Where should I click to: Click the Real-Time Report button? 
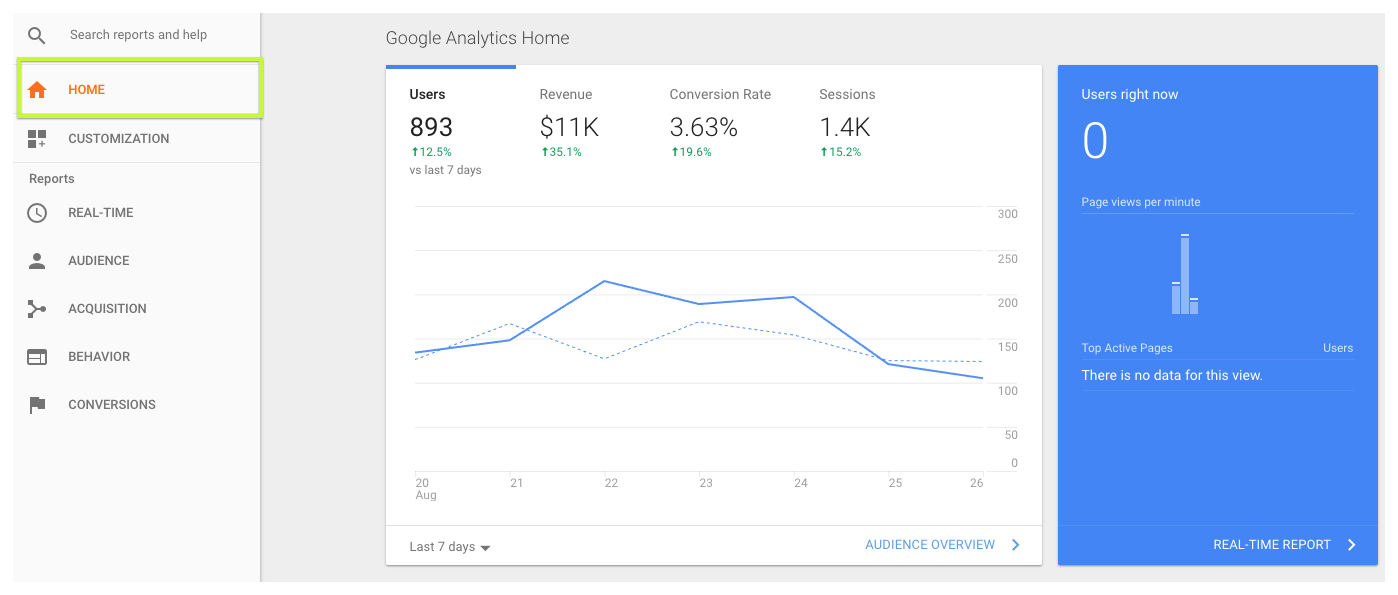pyautogui.click(x=1272, y=545)
